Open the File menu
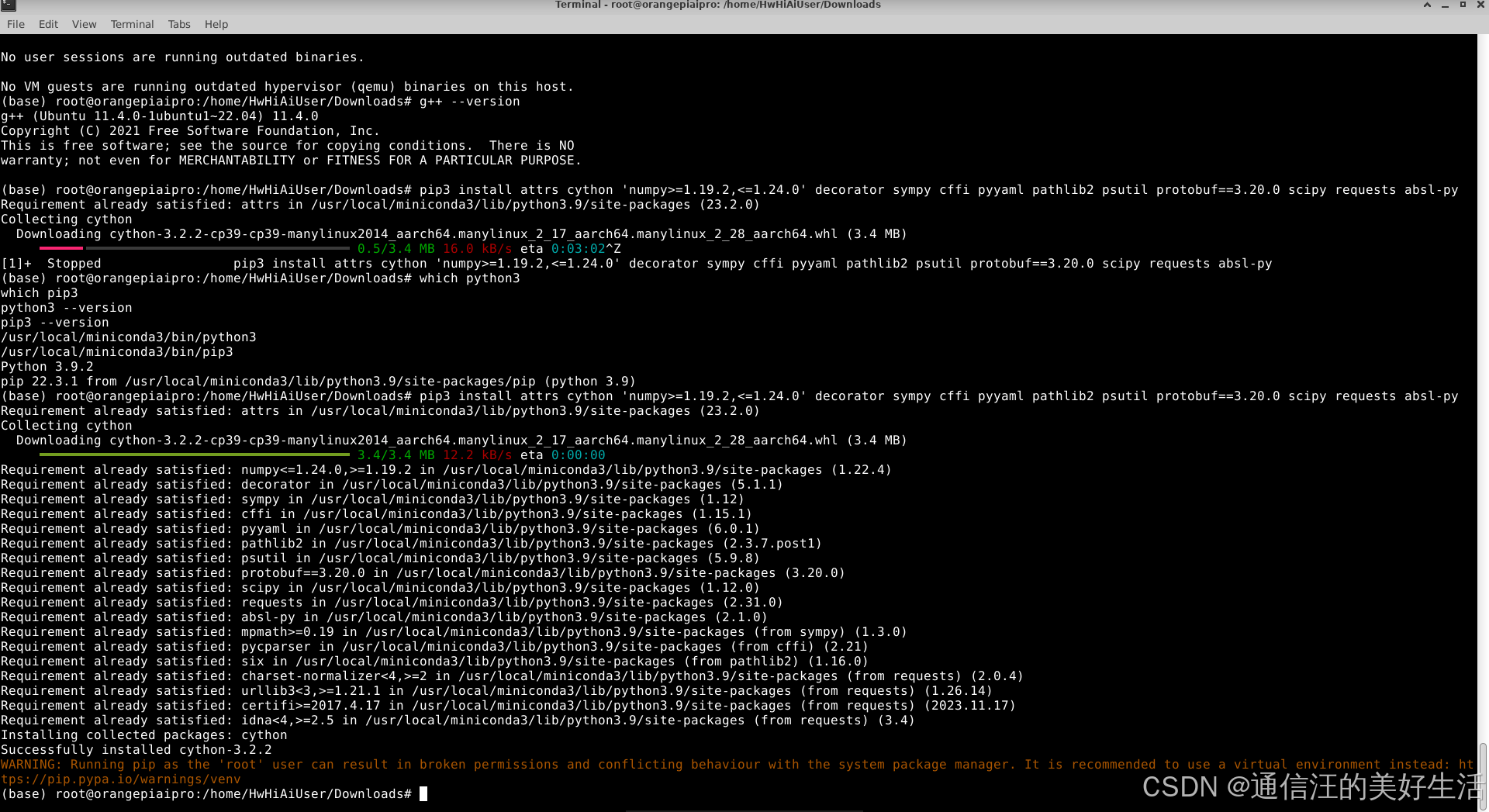 pos(16,24)
